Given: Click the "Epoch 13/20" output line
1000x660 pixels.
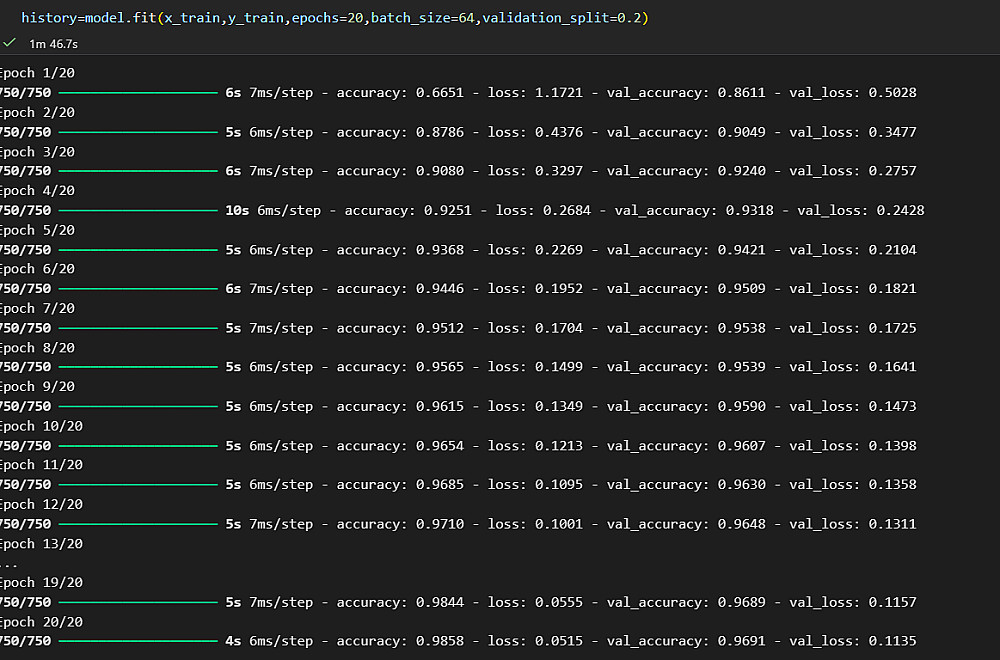Looking at the screenshot, I should coord(41,544).
